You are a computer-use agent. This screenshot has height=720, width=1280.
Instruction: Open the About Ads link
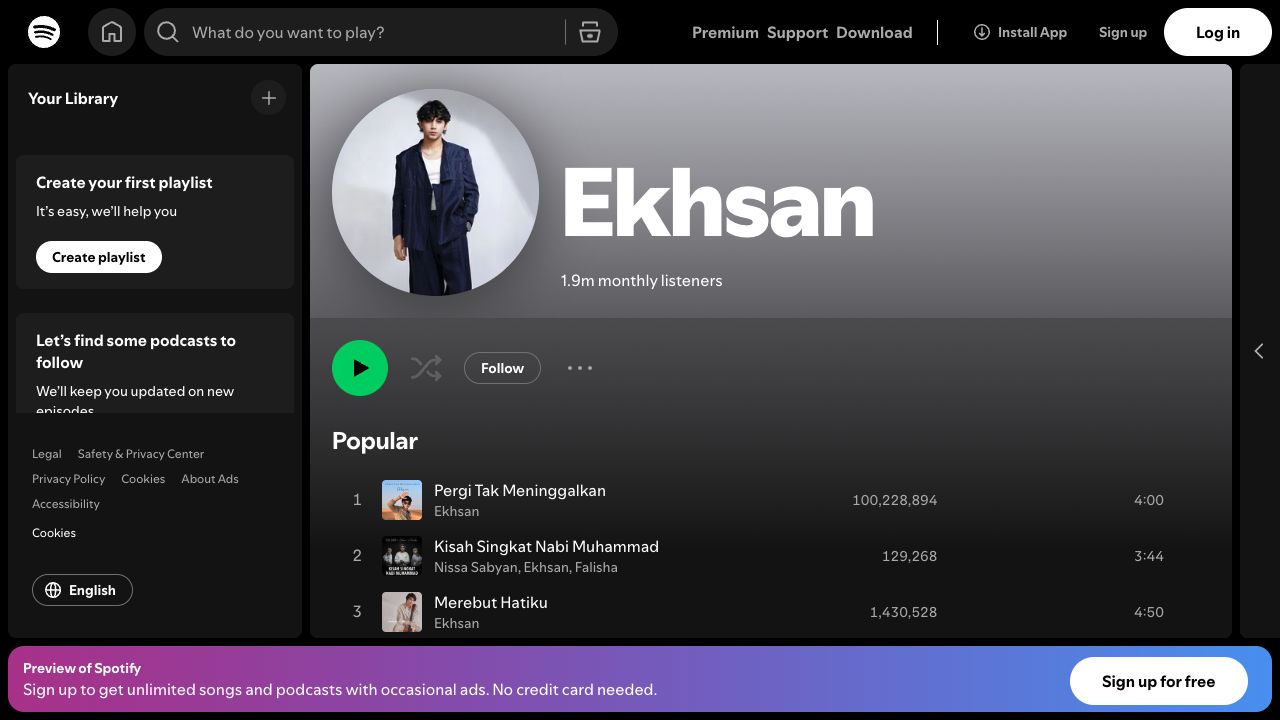coord(210,479)
